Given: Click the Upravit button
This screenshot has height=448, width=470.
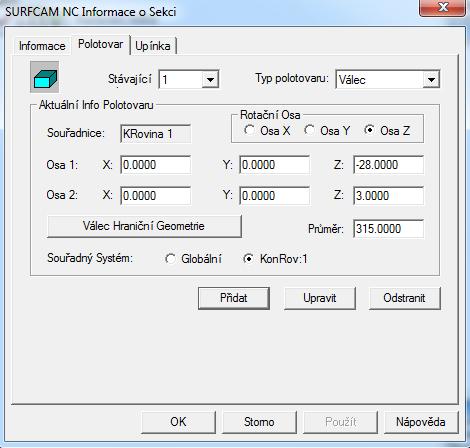Looking at the screenshot, I should click(320, 298).
